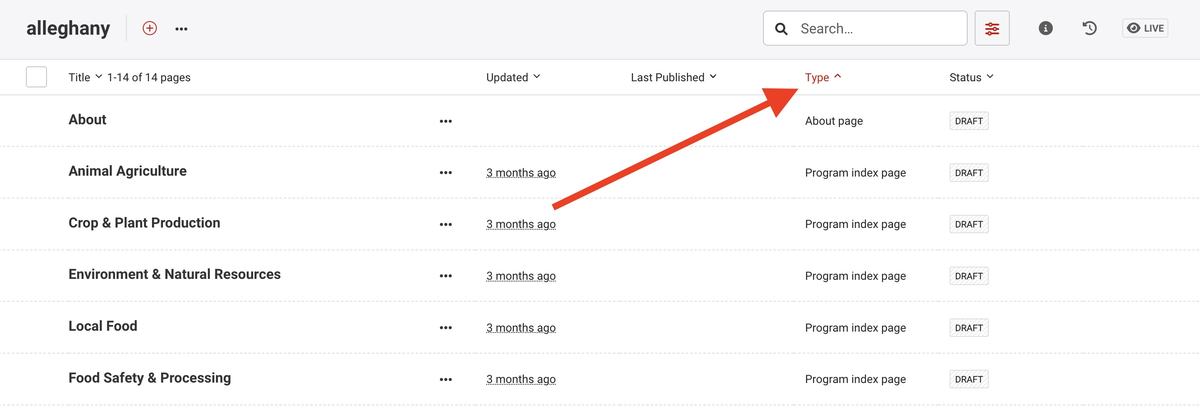1200x412 pixels.
Task: Open the Crop & Plant Production page
Action: click(144, 223)
